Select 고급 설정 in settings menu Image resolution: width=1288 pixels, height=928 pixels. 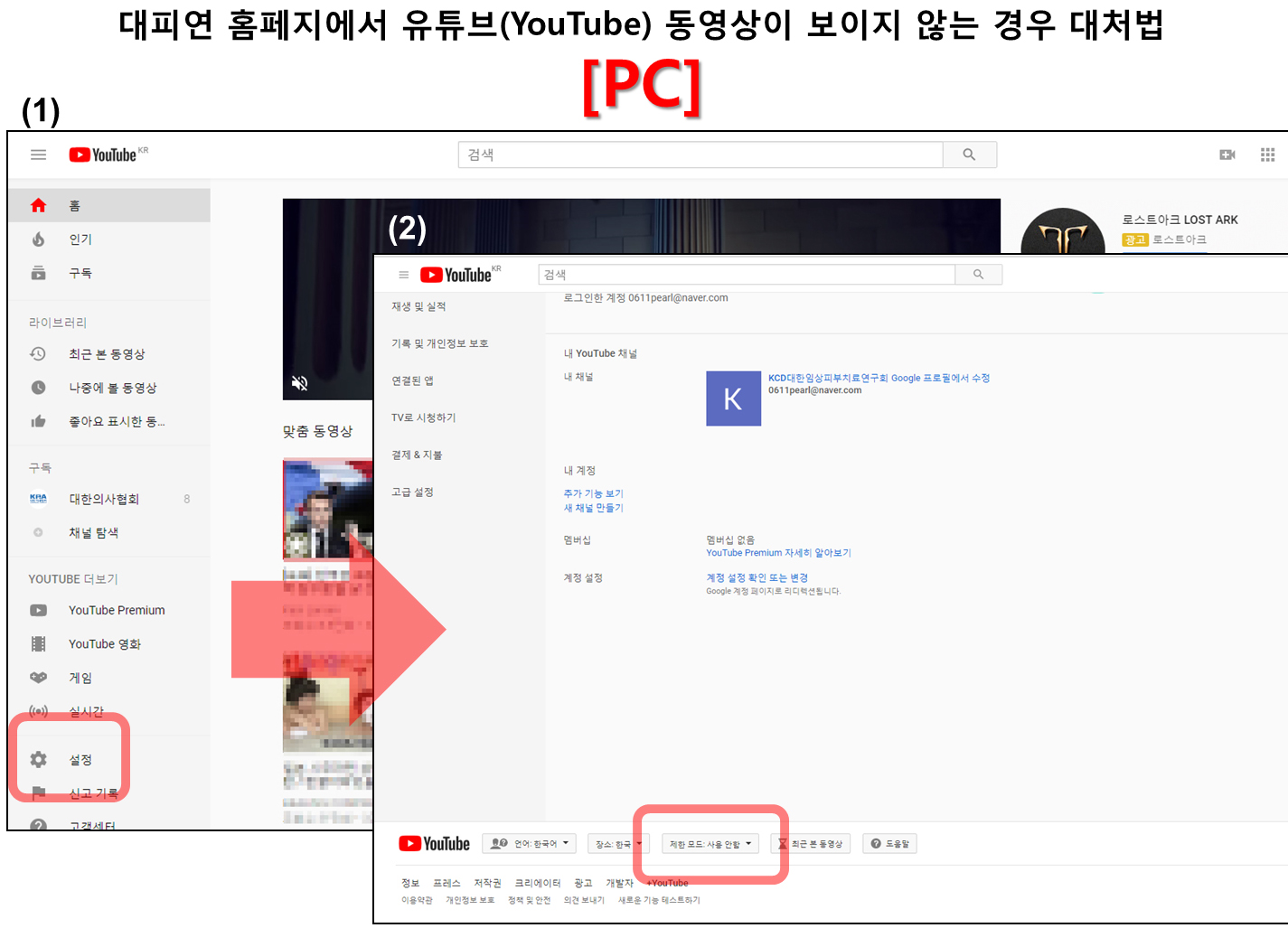click(x=412, y=492)
